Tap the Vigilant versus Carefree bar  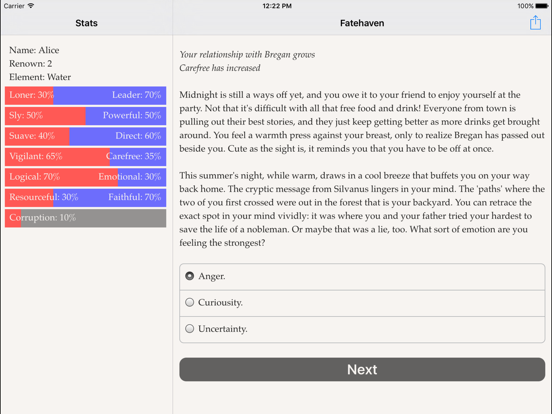tap(86, 157)
